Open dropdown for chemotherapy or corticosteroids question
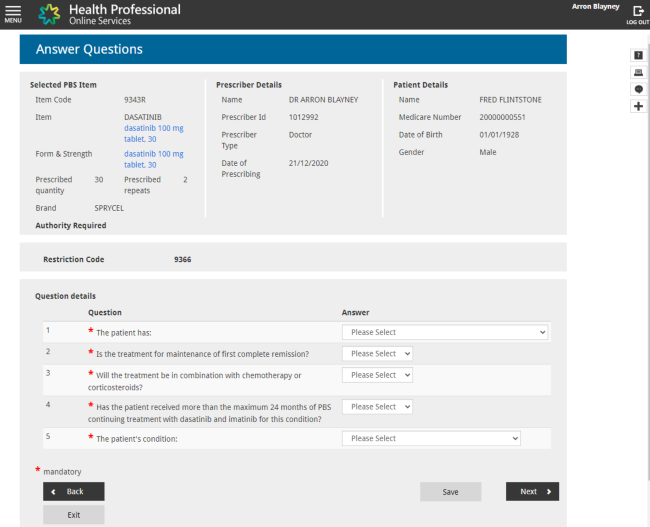The width and height of the screenshot is (650, 527). tap(377, 375)
